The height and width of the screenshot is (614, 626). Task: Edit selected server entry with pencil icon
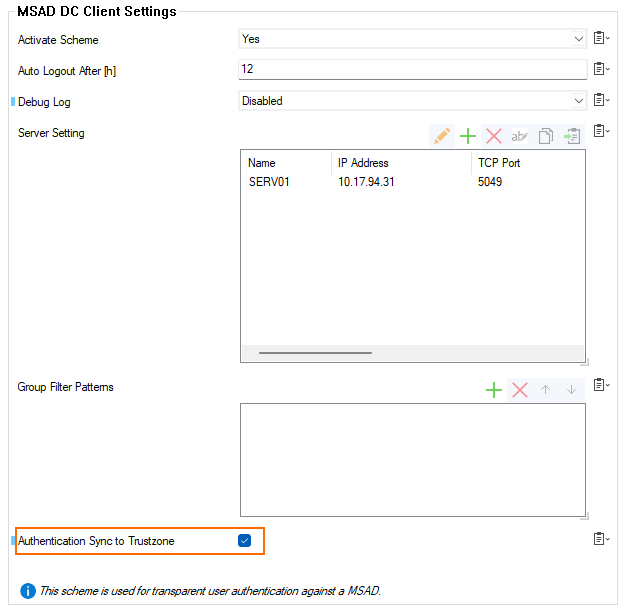442,136
